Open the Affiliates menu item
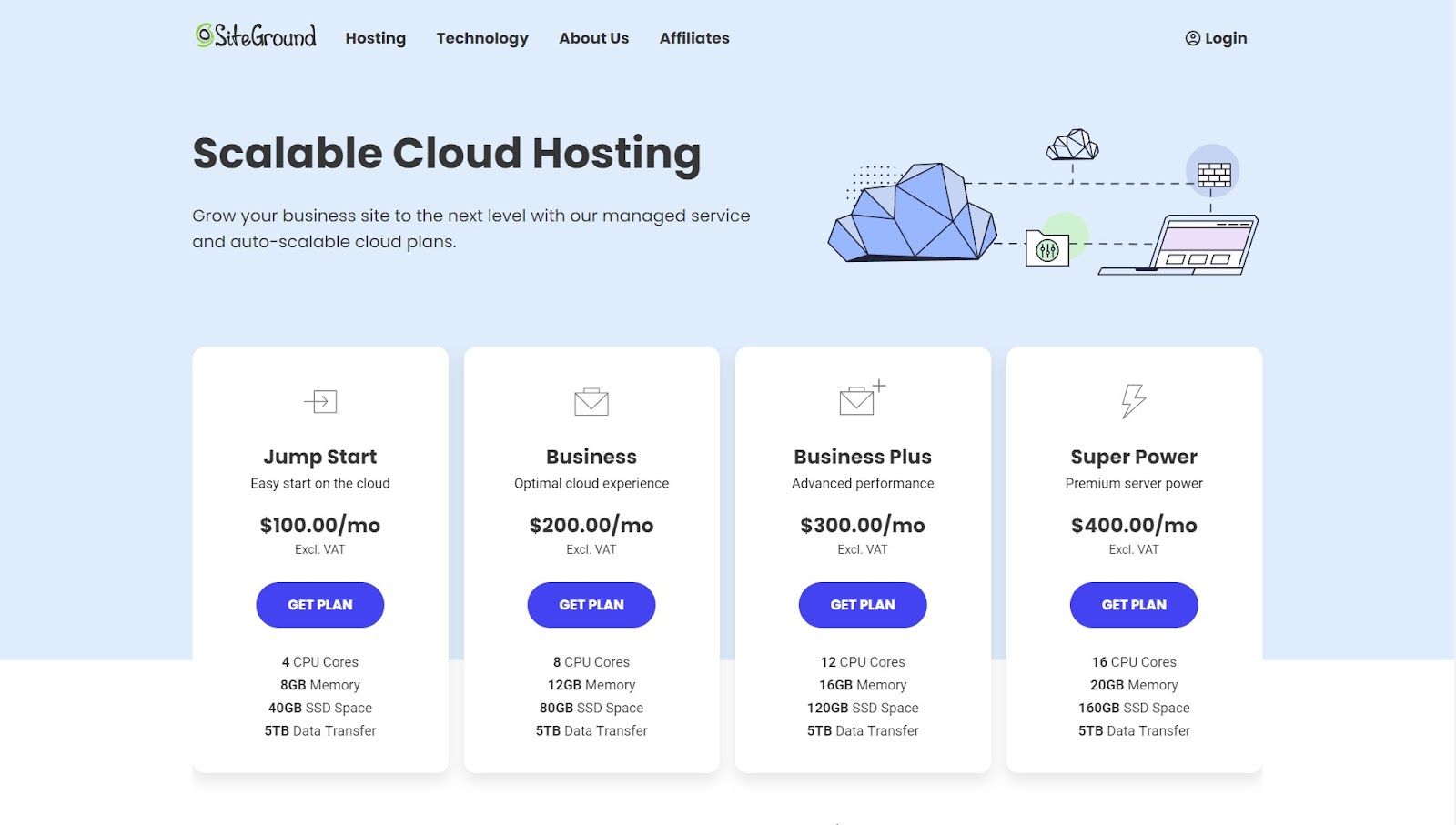1456x825 pixels. (x=694, y=38)
